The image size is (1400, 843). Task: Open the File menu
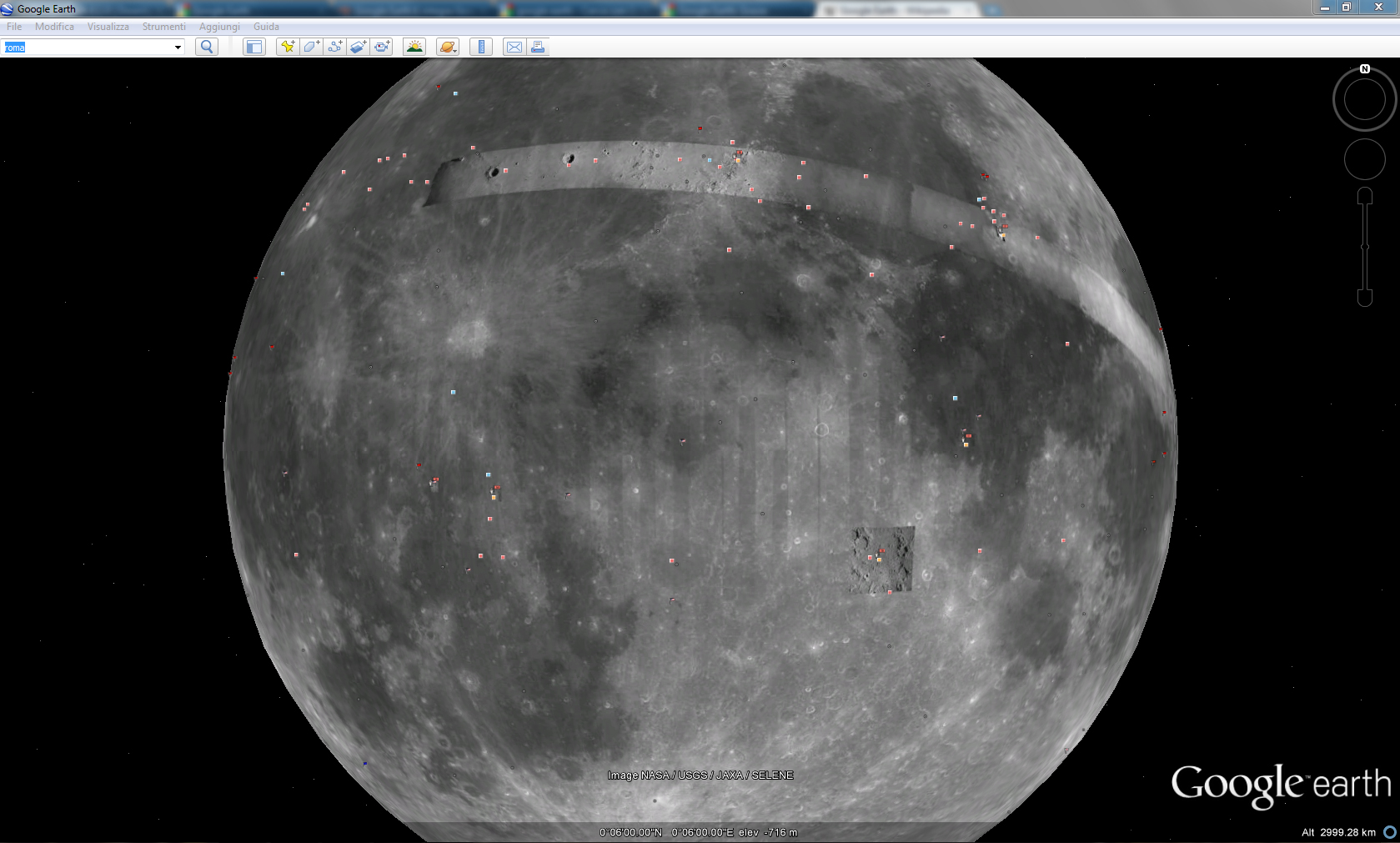pyautogui.click(x=14, y=27)
